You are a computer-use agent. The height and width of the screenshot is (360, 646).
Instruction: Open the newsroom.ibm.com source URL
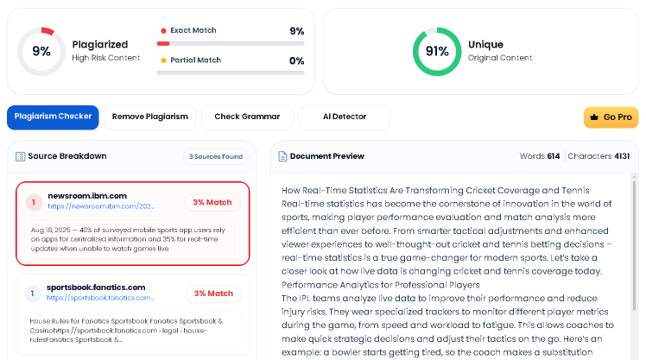(101, 206)
